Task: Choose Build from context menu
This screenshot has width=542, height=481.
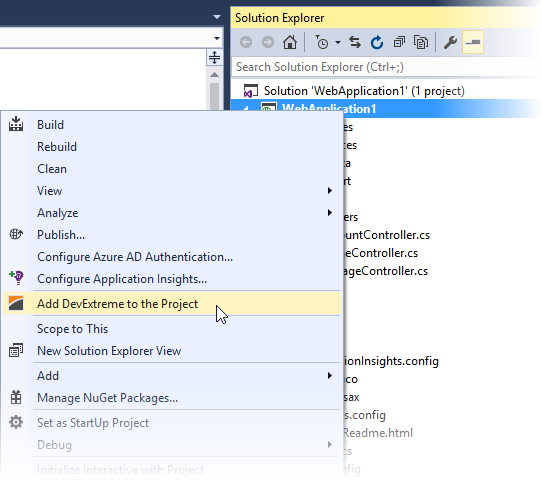Action: pos(50,125)
